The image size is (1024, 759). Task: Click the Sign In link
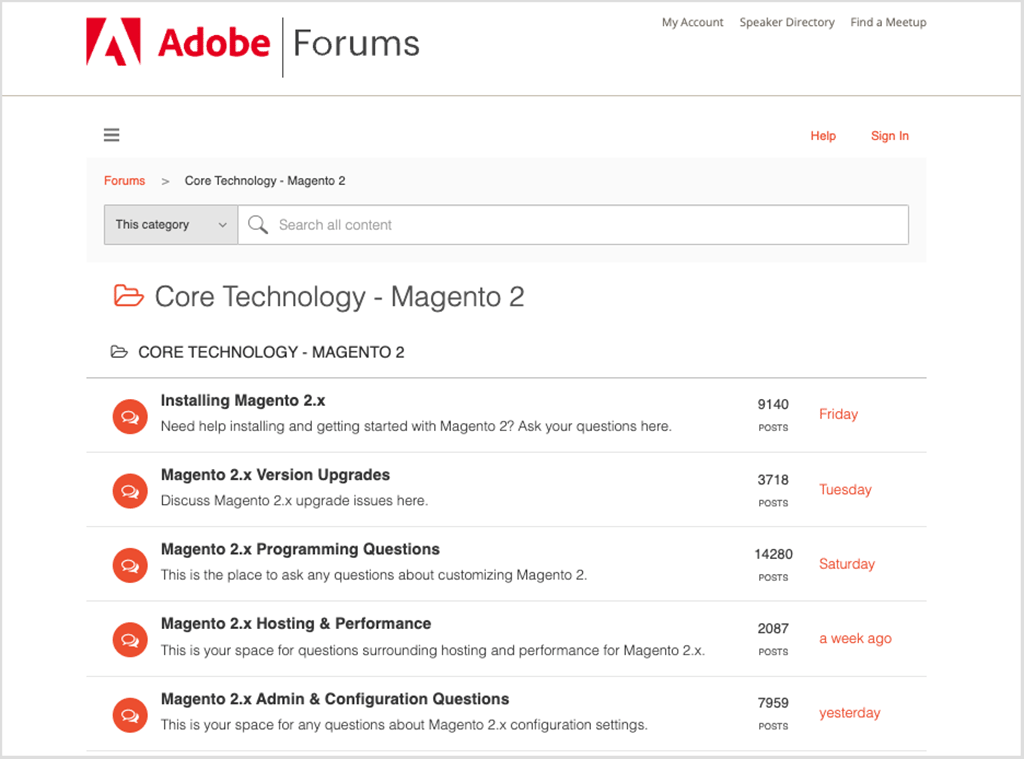click(889, 136)
